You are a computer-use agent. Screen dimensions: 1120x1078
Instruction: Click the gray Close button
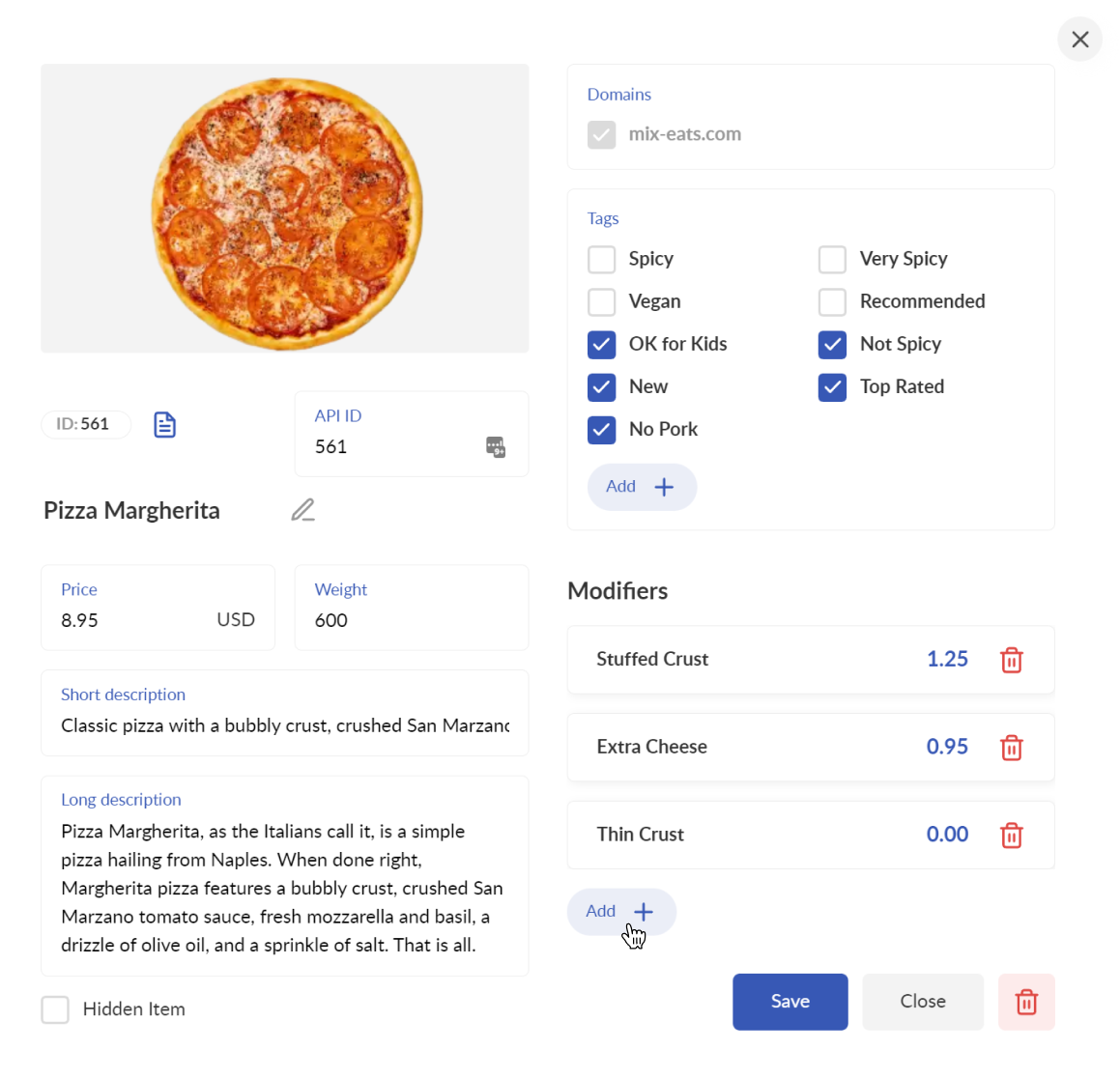(x=923, y=1002)
